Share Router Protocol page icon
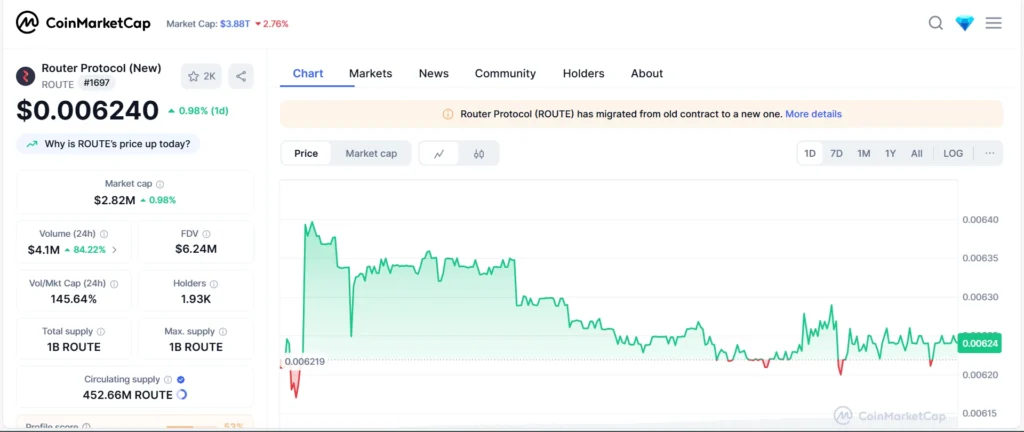Viewport: 1024px width, 432px height. coord(241,76)
